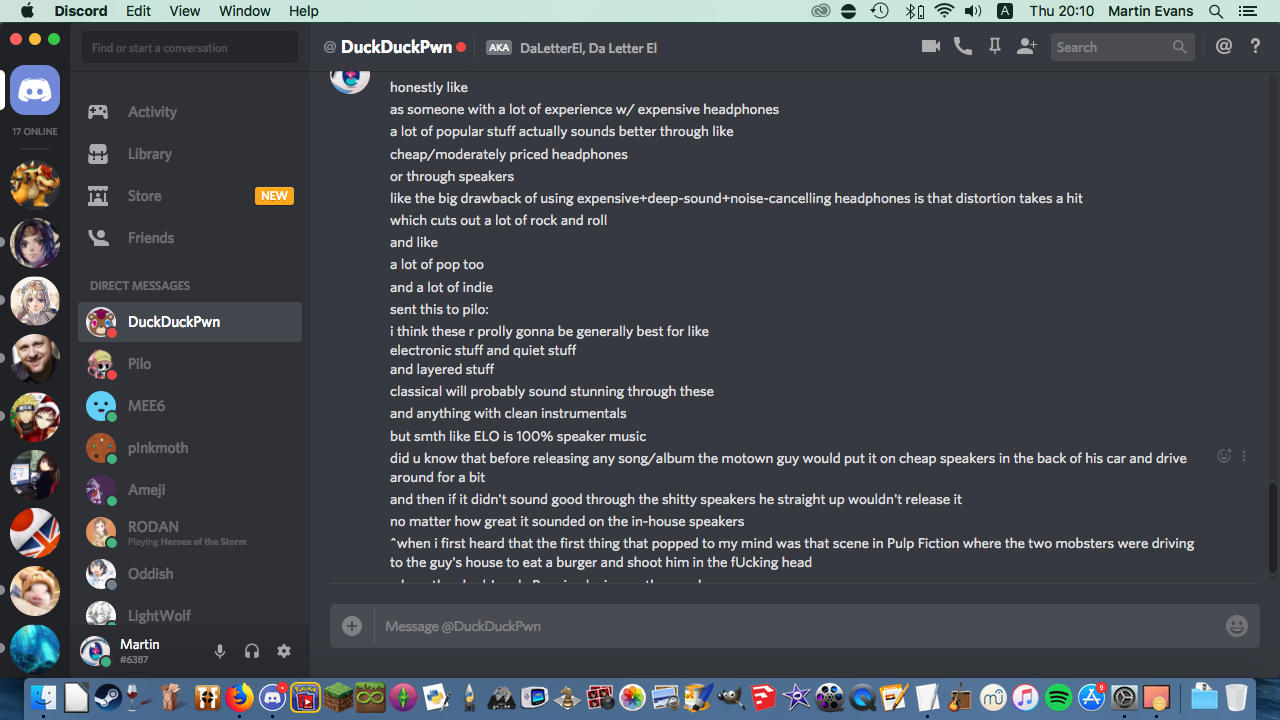The width and height of the screenshot is (1280, 720).
Task: Open more options on motown message
Action: coord(1244,456)
